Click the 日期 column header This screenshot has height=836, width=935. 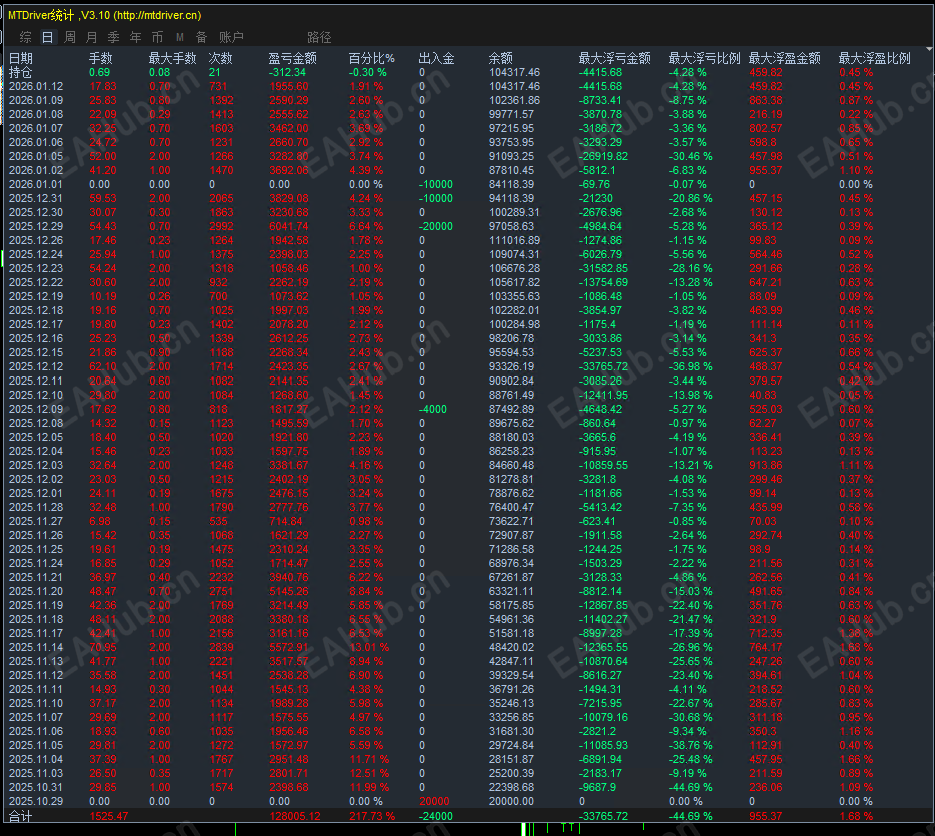point(21,58)
